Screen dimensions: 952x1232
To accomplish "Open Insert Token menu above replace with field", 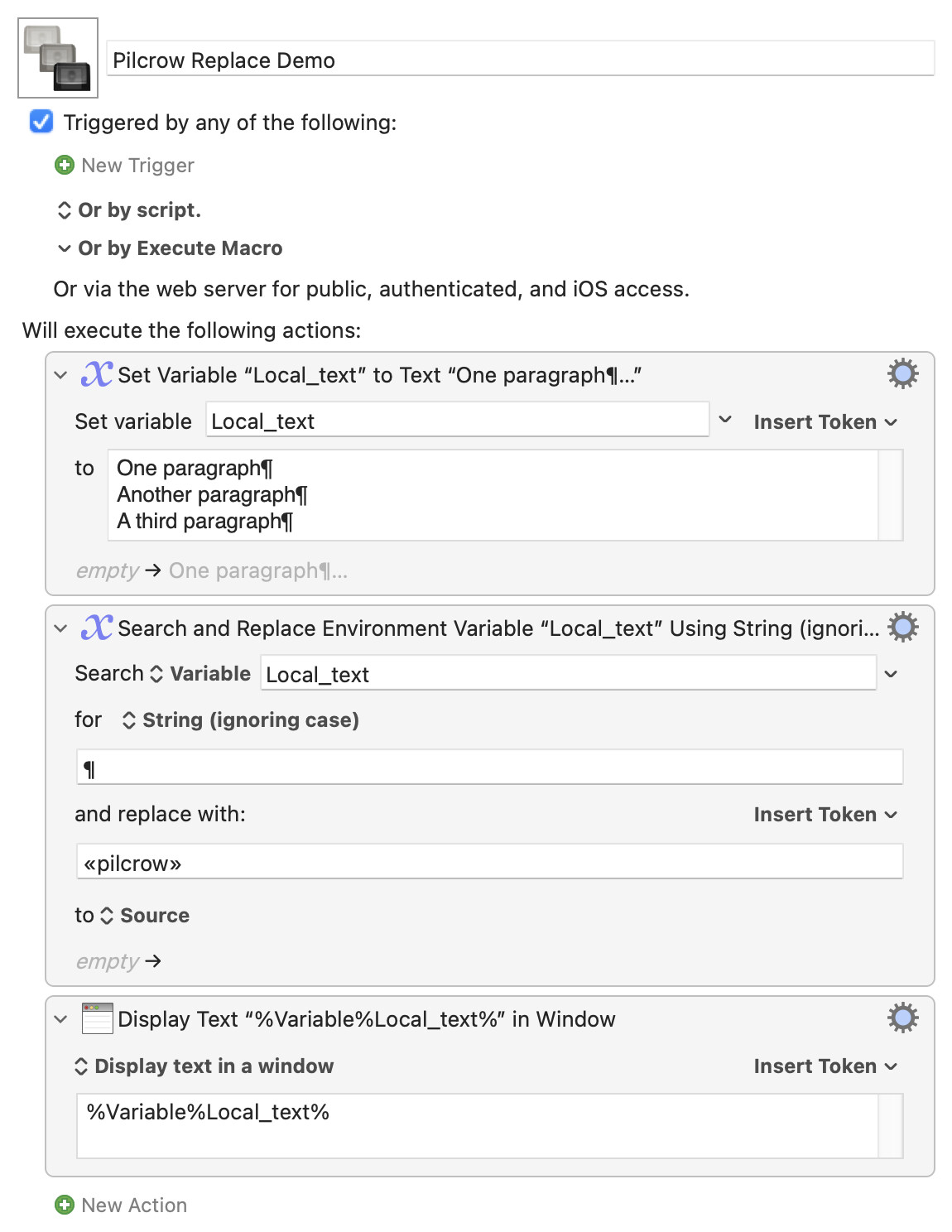I will tap(825, 815).
